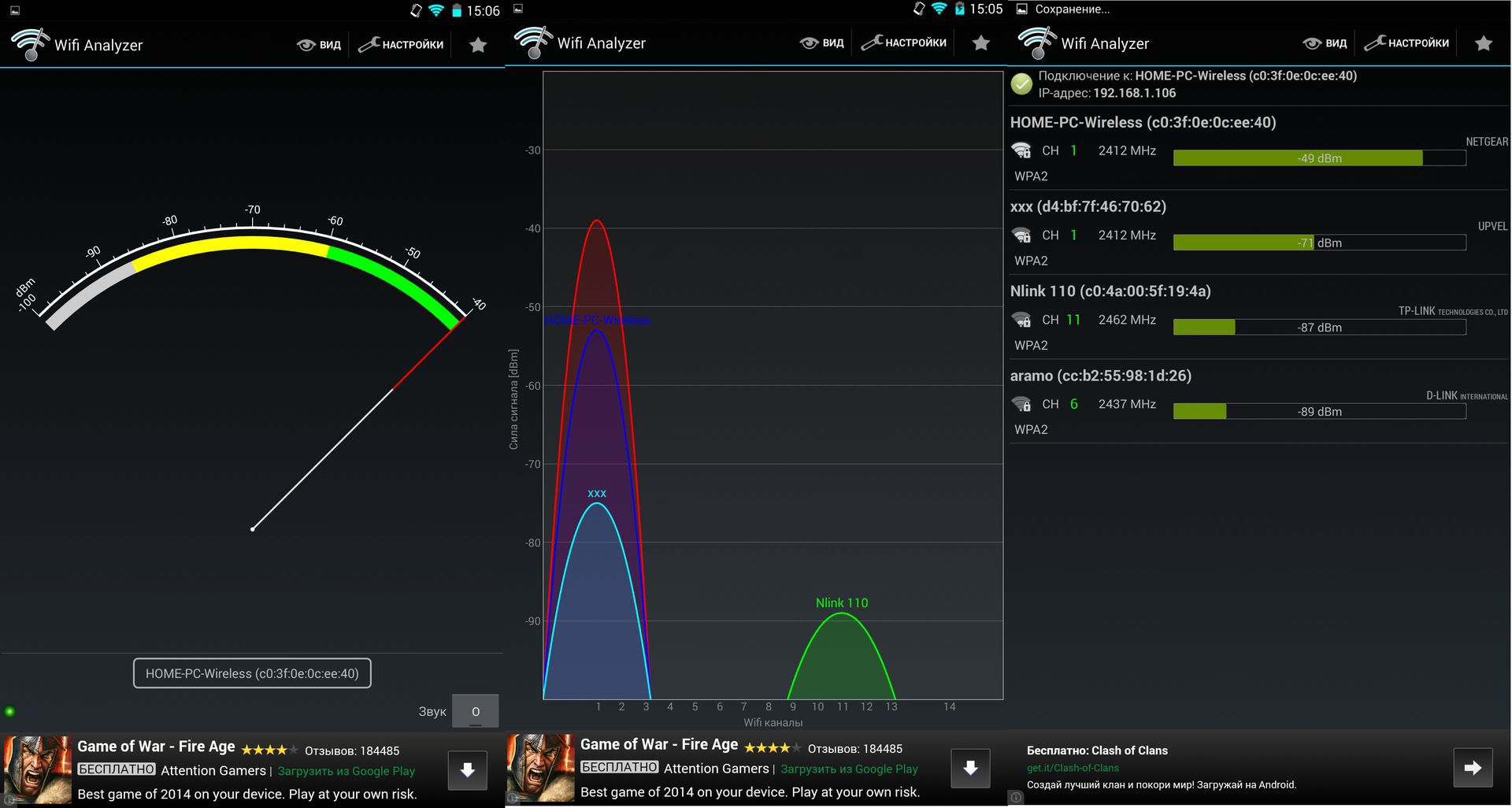This screenshot has width=1512, height=808.
Task: Tap star icon in right screen header
Action: pos(1484,43)
